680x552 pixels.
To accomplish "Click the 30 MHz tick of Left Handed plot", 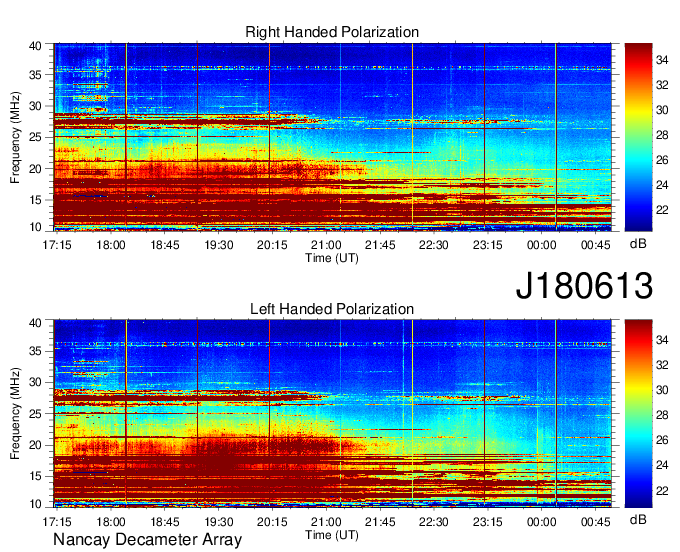I will 36,382.
